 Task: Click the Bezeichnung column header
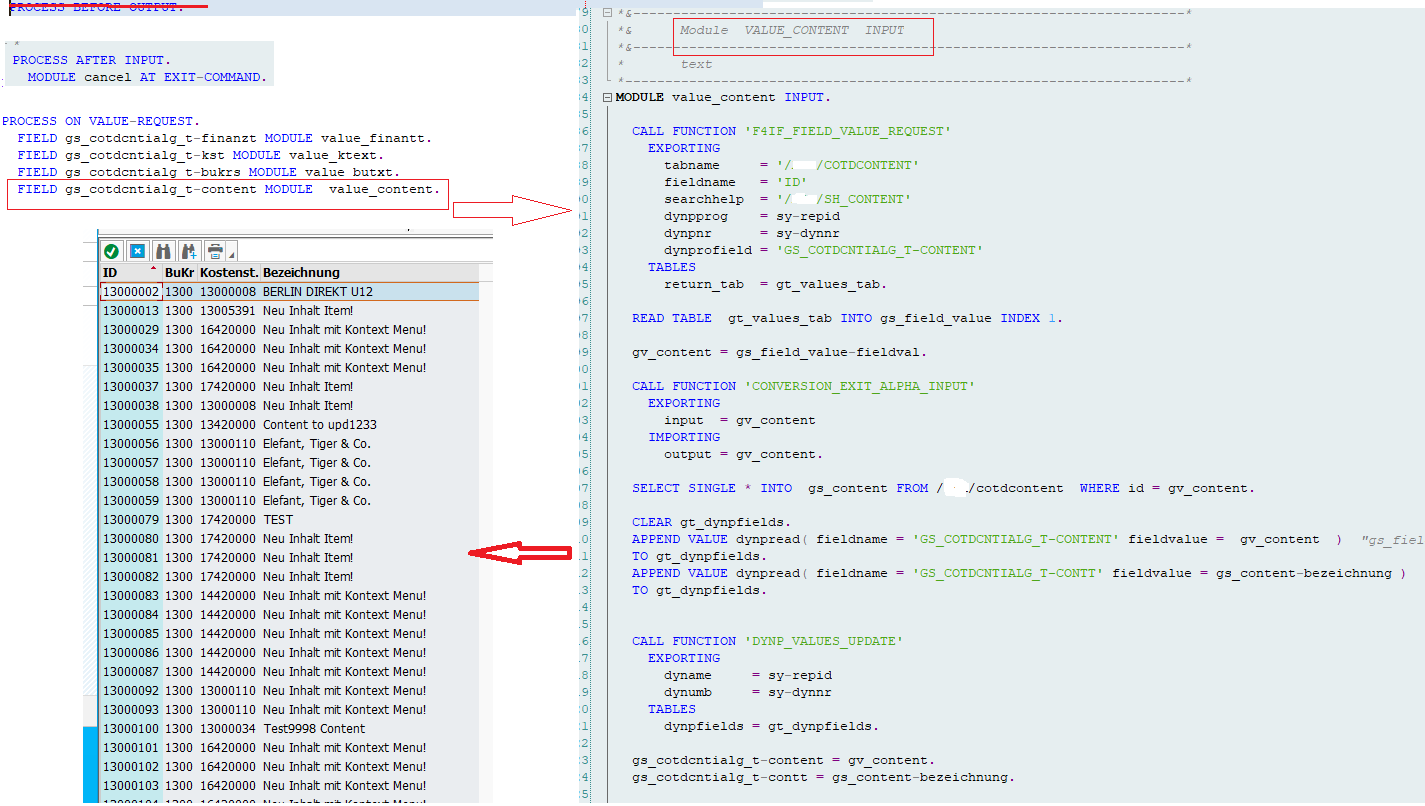[x=301, y=273]
